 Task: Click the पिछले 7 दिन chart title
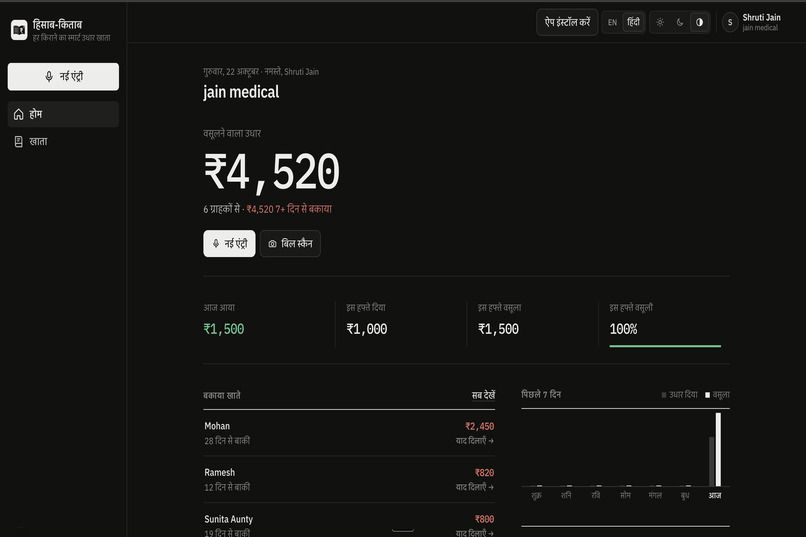pyautogui.click(x=541, y=395)
